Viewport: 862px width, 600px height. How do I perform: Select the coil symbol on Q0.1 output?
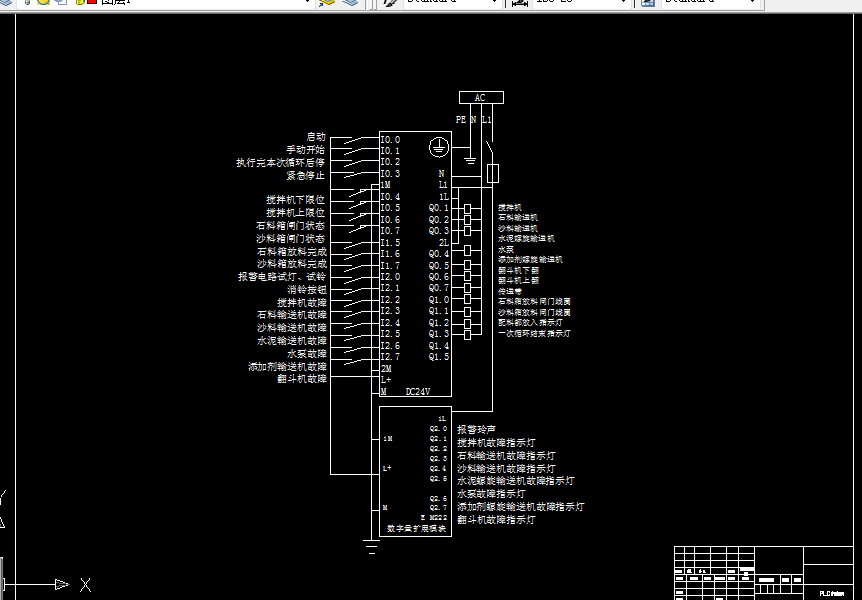click(467, 208)
